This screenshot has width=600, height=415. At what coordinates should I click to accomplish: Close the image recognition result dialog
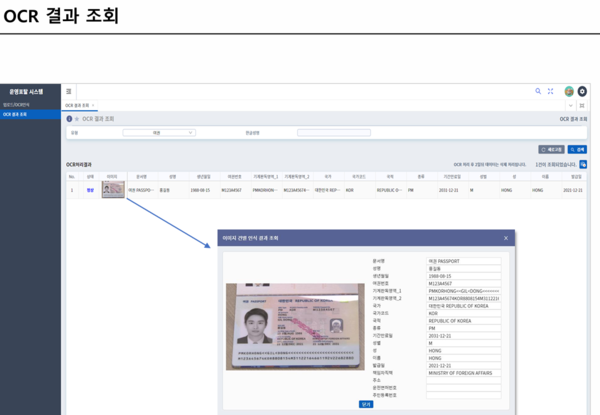click(506, 238)
